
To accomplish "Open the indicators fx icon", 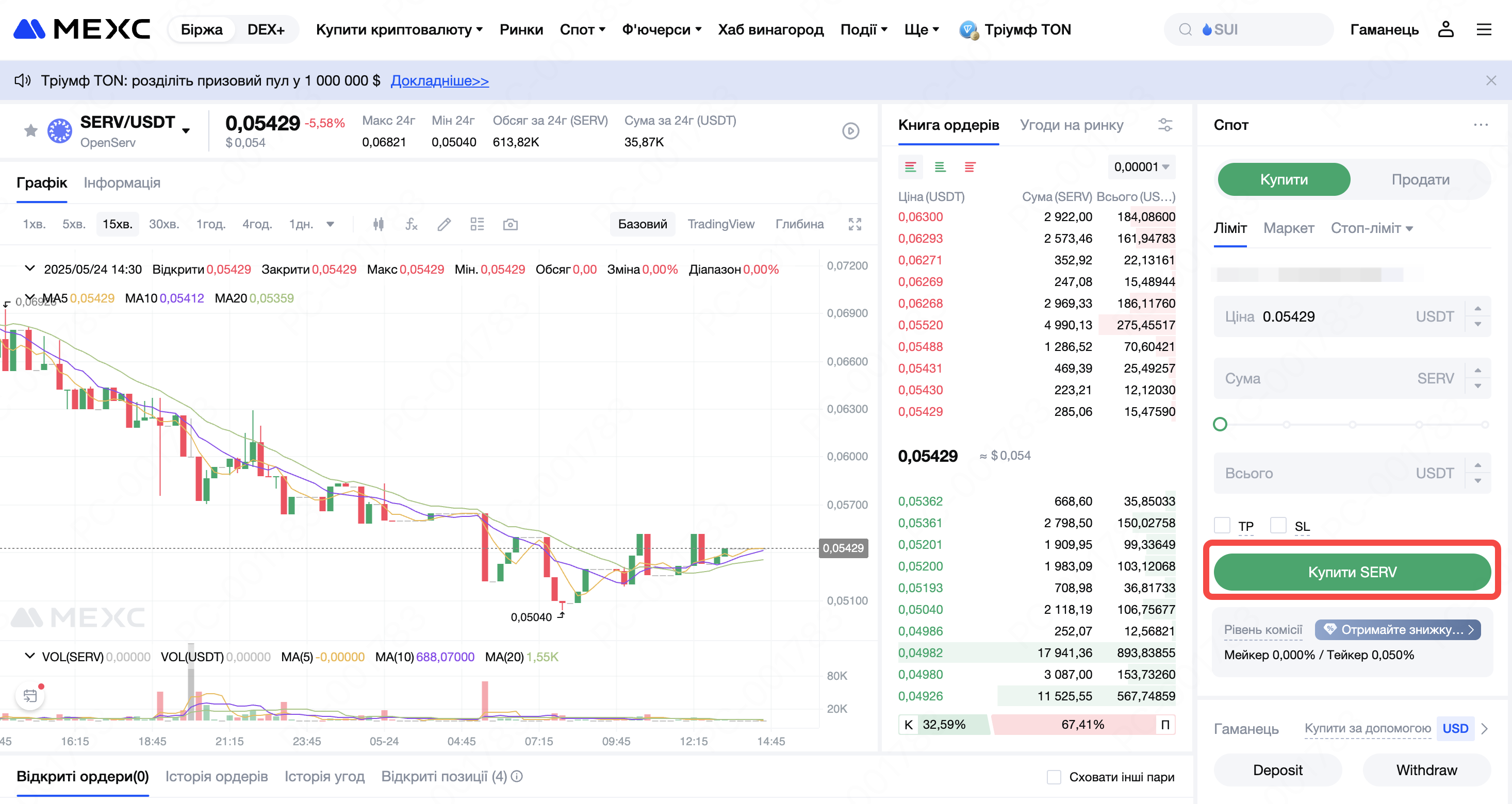I will coord(412,224).
